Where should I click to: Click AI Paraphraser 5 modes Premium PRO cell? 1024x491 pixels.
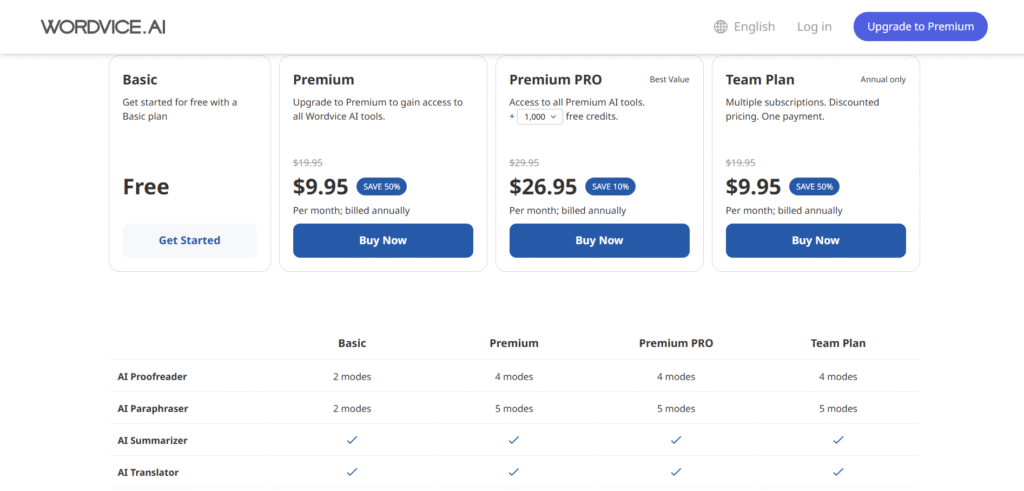(676, 409)
